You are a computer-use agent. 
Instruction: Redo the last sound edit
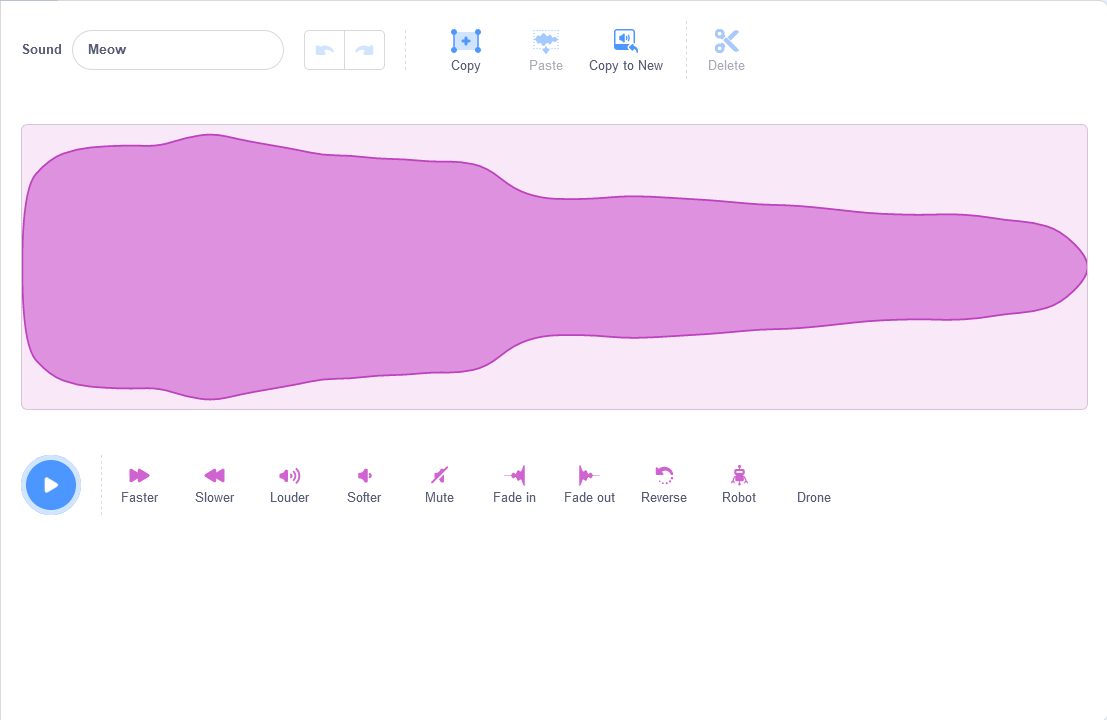click(364, 50)
